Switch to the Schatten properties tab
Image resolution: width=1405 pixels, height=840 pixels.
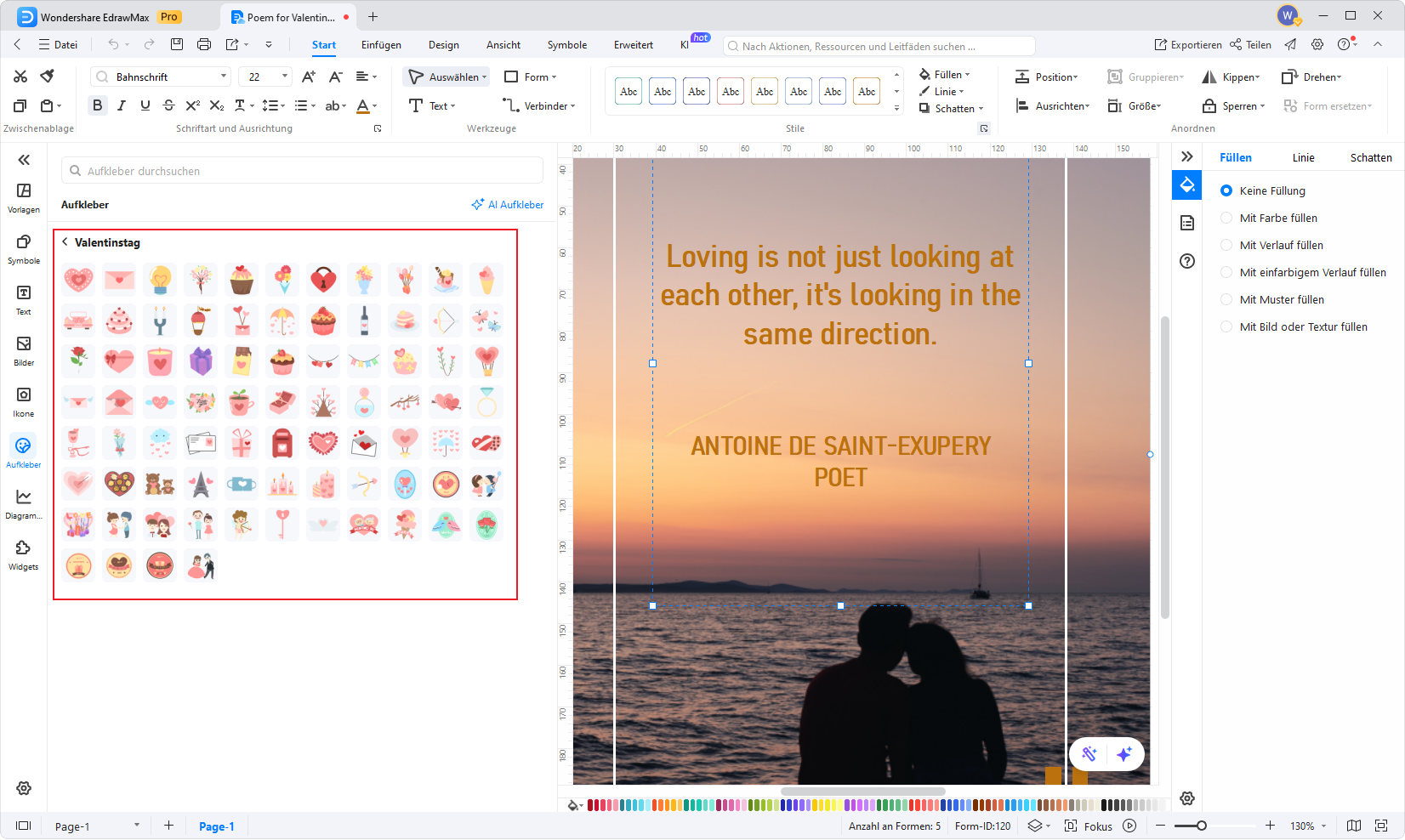[1370, 158]
